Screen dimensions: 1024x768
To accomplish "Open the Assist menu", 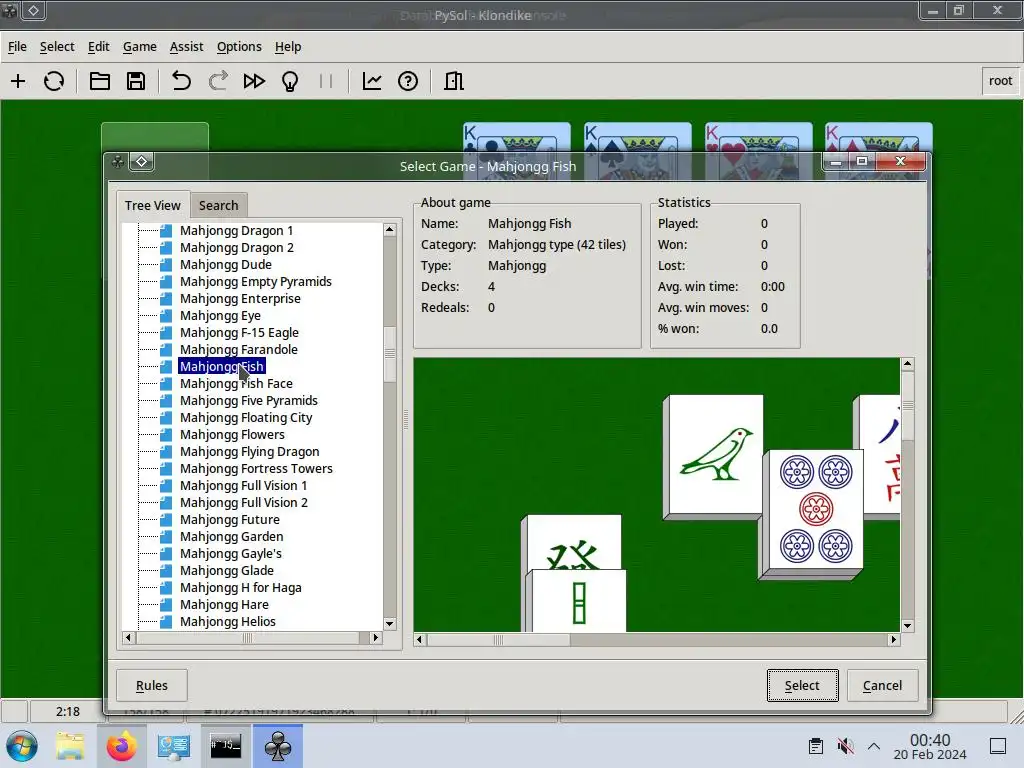I will (186, 46).
